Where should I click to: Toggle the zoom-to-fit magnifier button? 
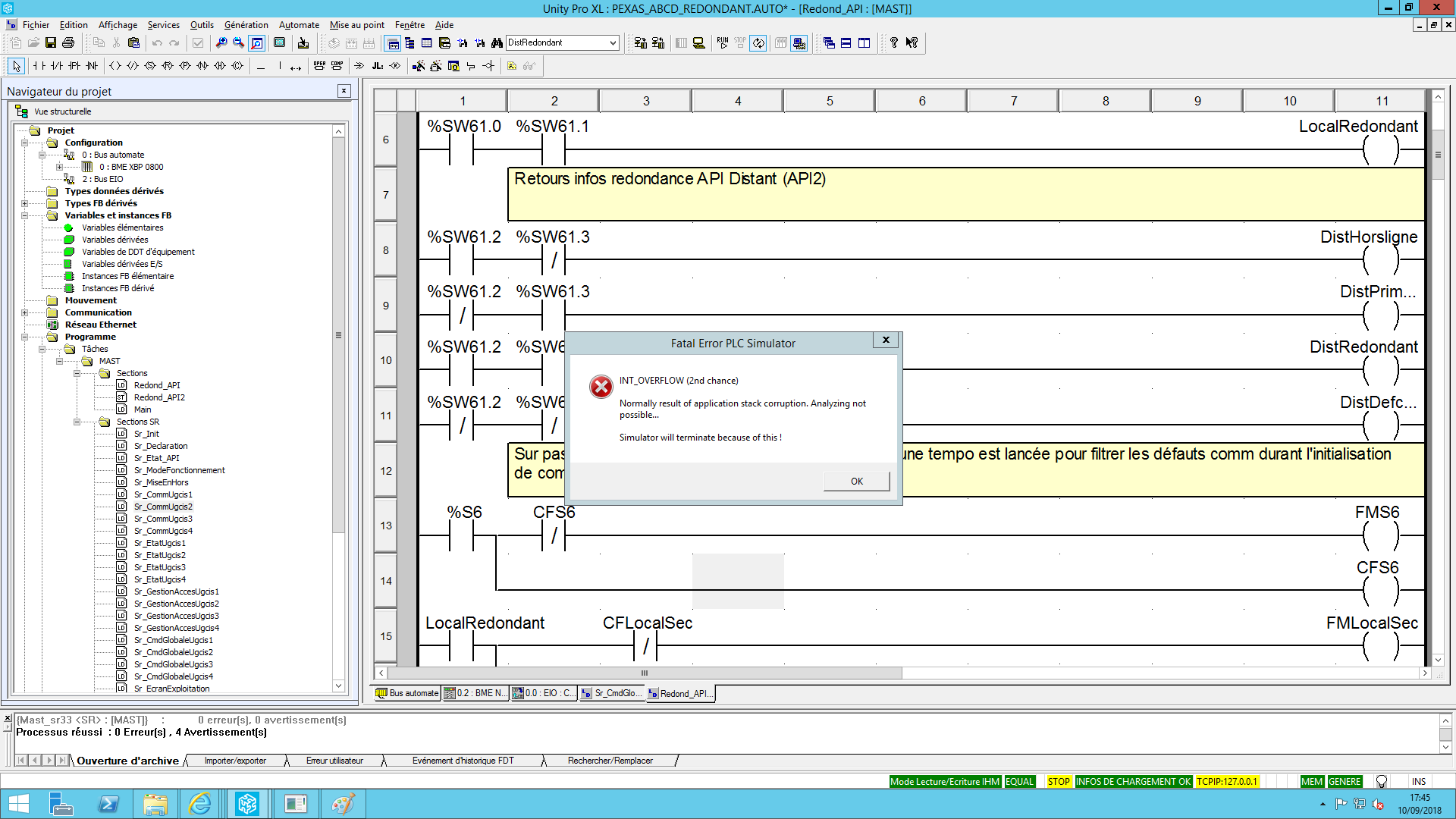[257, 43]
